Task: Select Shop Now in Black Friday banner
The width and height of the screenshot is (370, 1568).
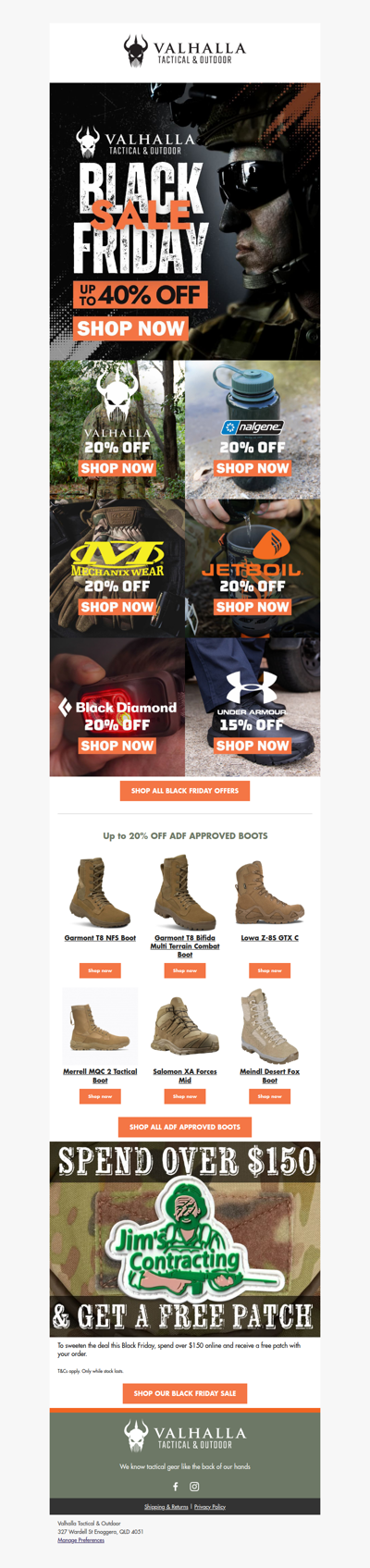Action: tap(130, 328)
